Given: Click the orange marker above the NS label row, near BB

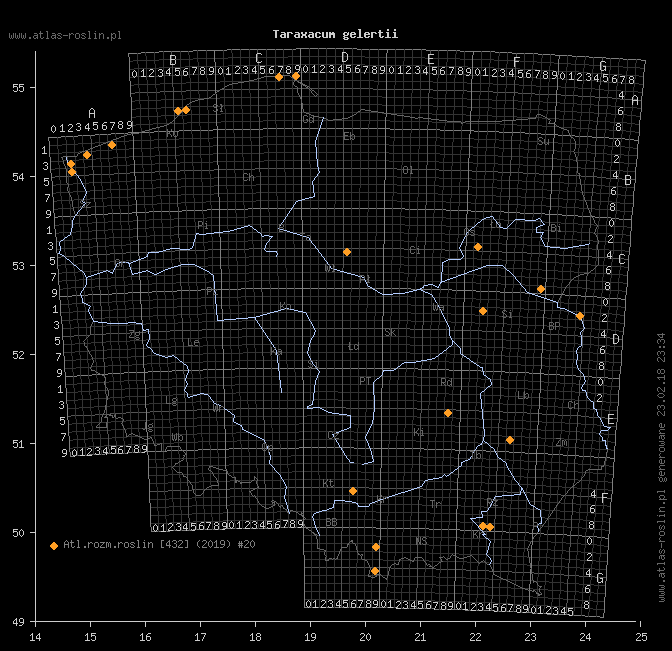Looking at the screenshot, I should click(x=376, y=547).
